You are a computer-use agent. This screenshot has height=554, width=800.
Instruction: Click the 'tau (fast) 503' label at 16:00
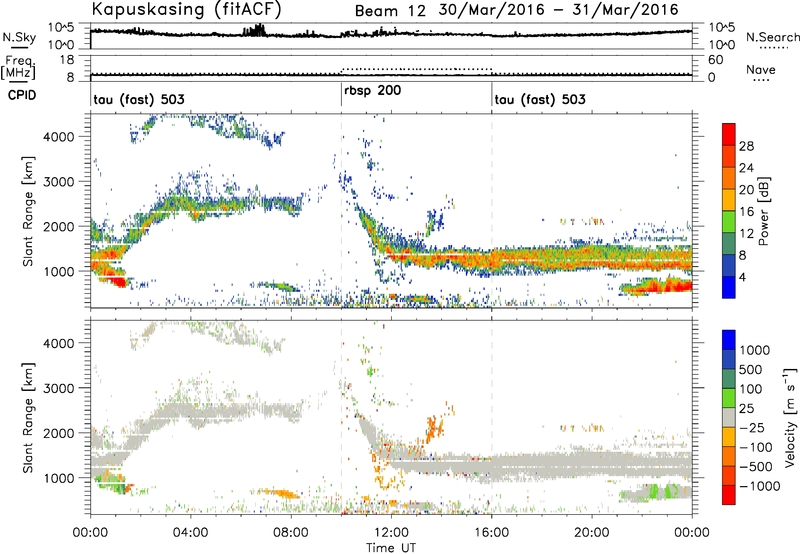(540, 99)
